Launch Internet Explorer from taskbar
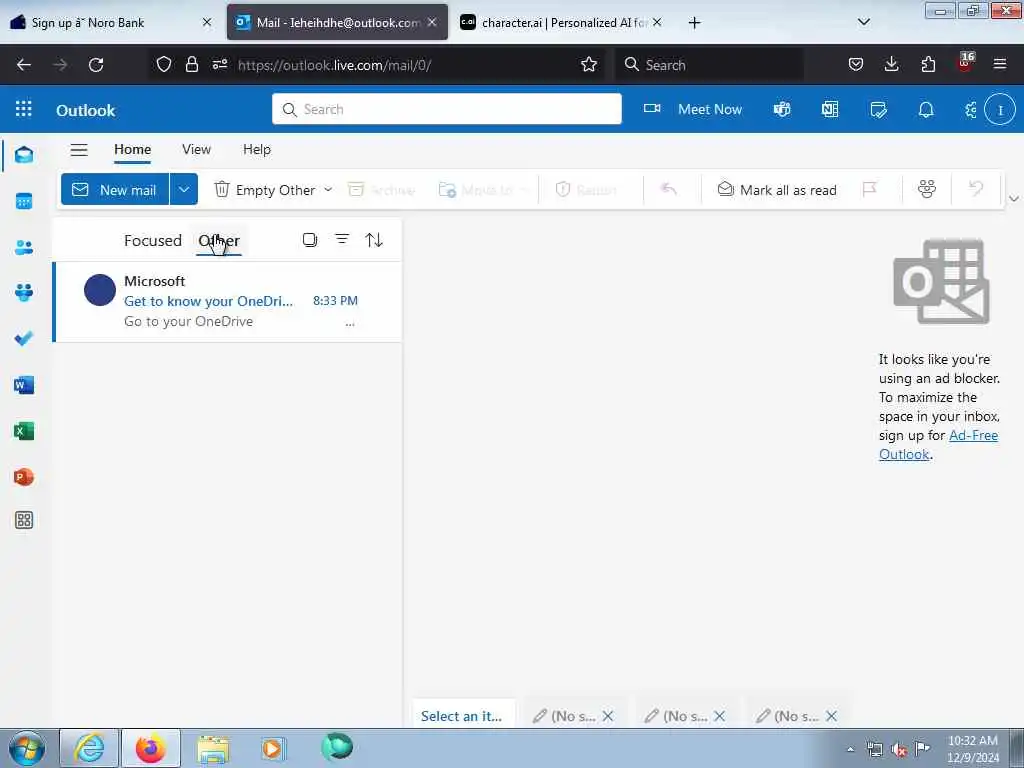The height and width of the screenshot is (768, 1024). (89, 748)
